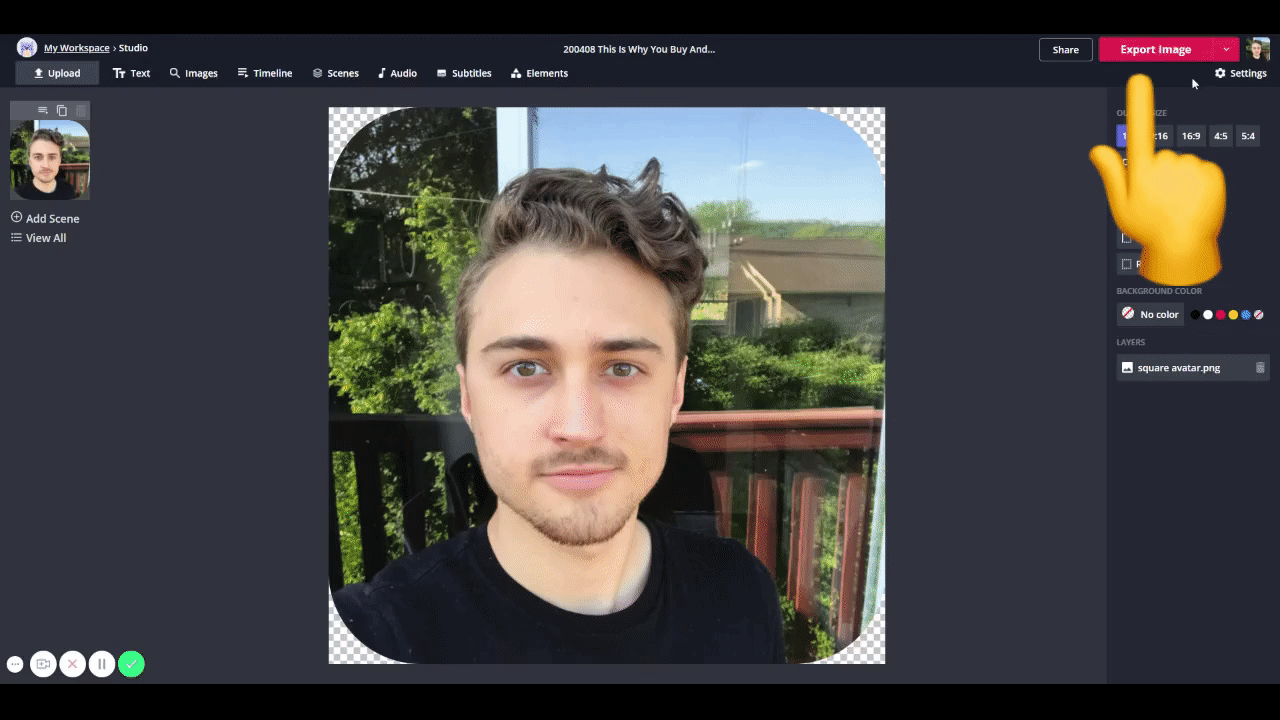
Task: Click View All scenes
Action: (38, 238)
